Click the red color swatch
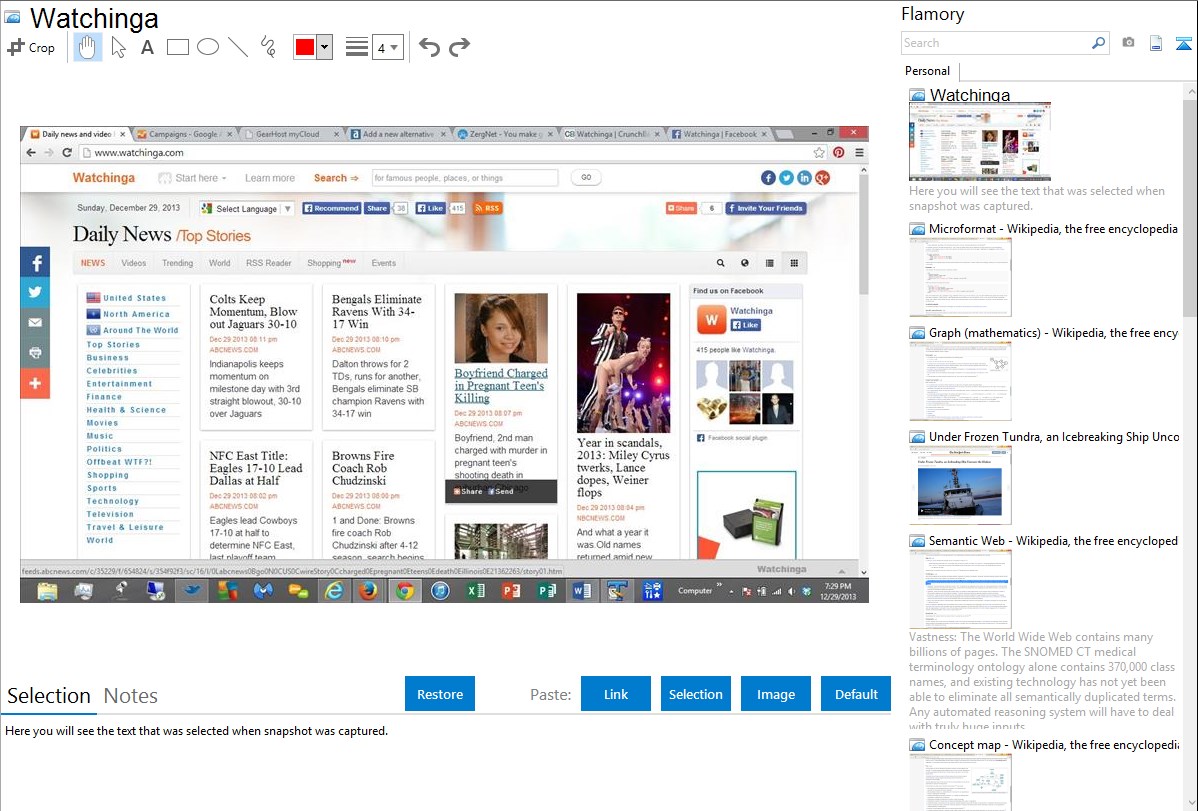Screen dimensions: 1198x811 coord(305,47)
